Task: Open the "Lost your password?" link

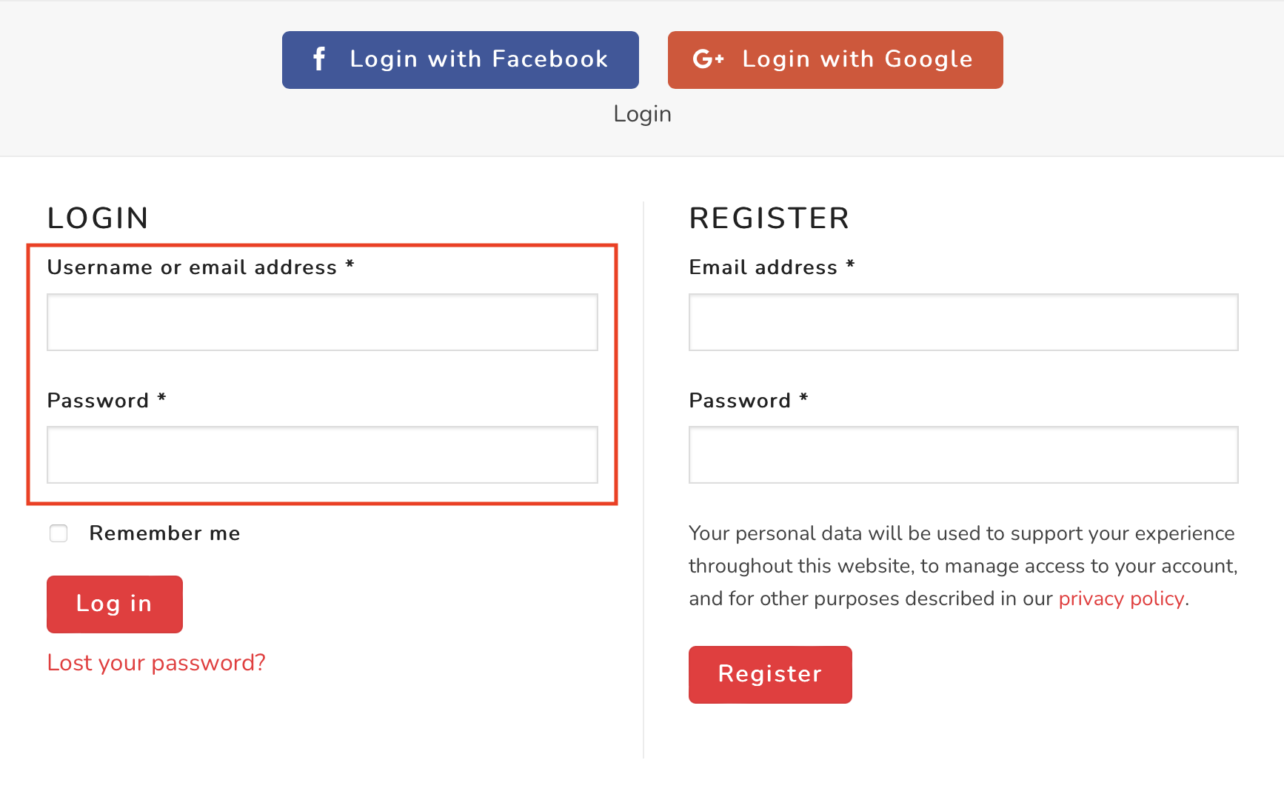Action: click(156, 663)
